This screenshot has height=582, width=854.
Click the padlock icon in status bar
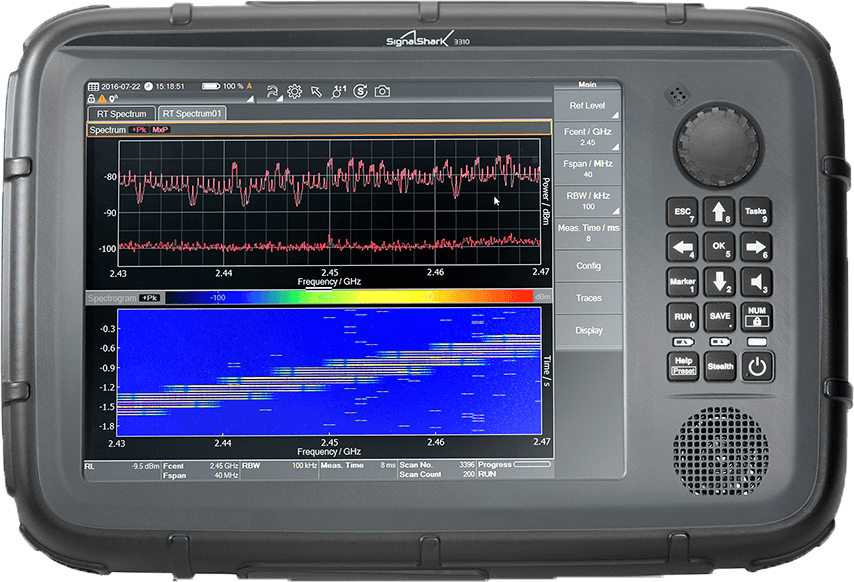(x=92, y=99)
